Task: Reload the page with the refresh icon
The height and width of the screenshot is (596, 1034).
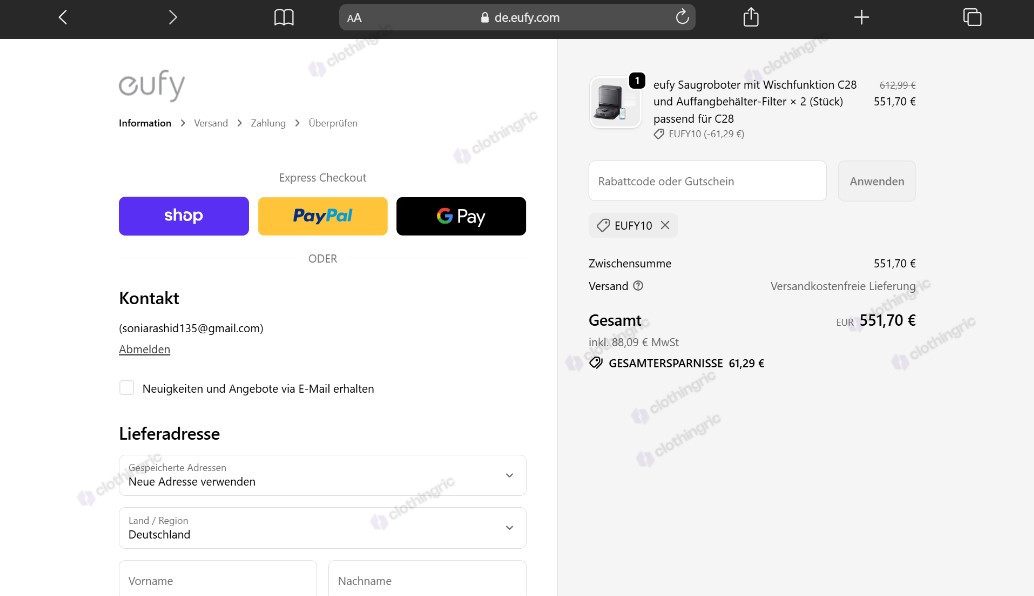Action: (x=682, y=17)
